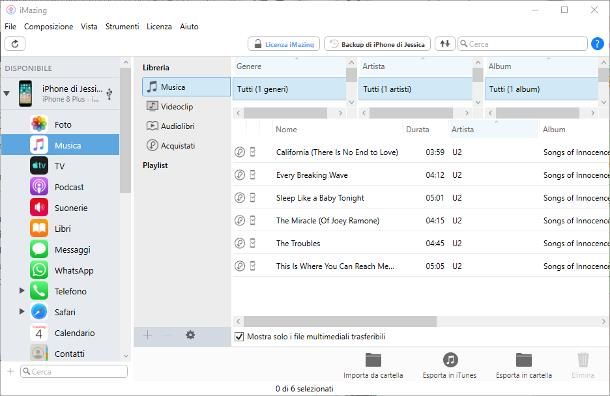The height and width of the screenshot is (396, 610).
Task: Click the bottom-left sidebar Cerca field
Action: [74, 371]
